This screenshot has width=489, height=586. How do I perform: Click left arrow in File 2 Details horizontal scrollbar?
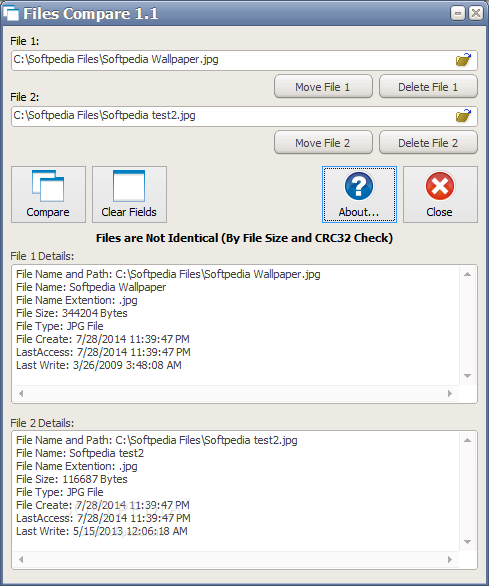pyautogui.click(x=21, y=559)
